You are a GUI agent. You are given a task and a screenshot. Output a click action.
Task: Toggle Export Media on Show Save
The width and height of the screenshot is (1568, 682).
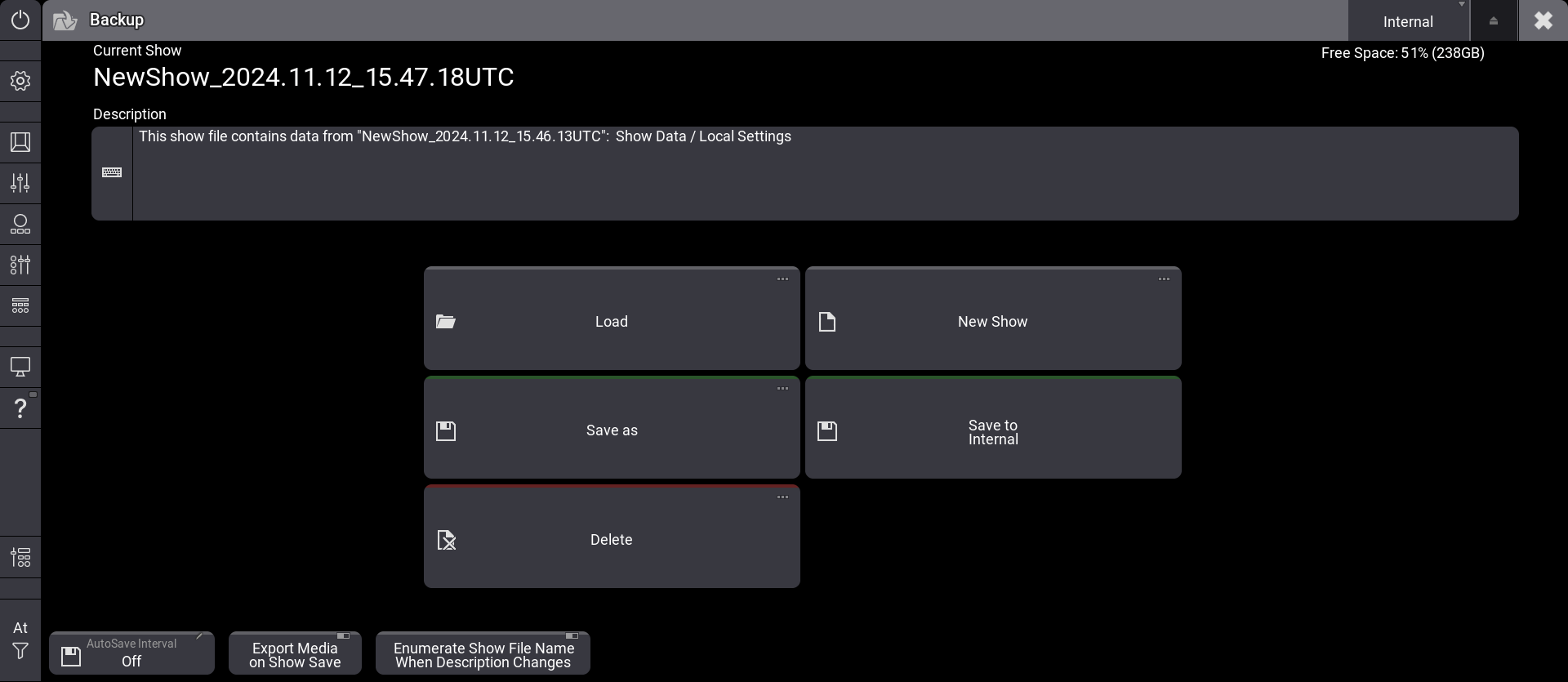pyautogui.click(x=295, y=654)
